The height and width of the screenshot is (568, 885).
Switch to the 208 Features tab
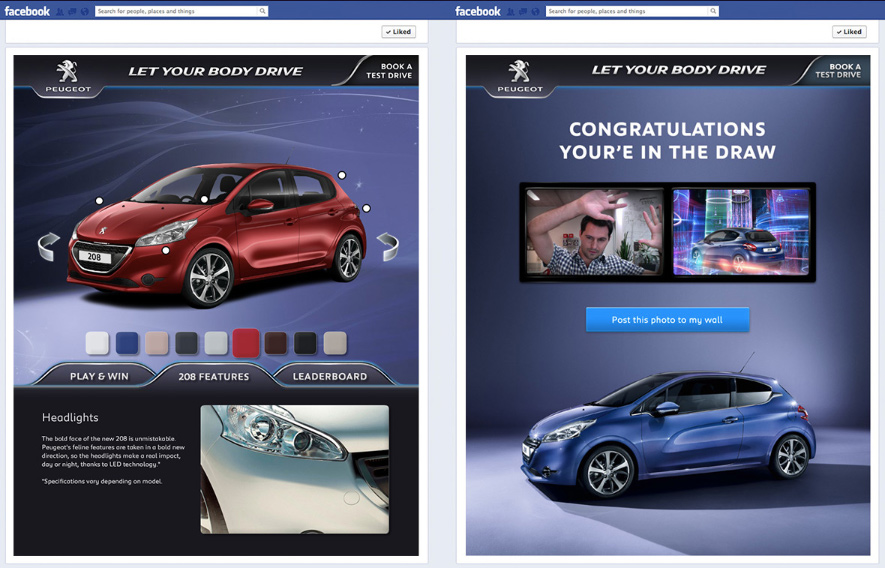coord(213,377)
